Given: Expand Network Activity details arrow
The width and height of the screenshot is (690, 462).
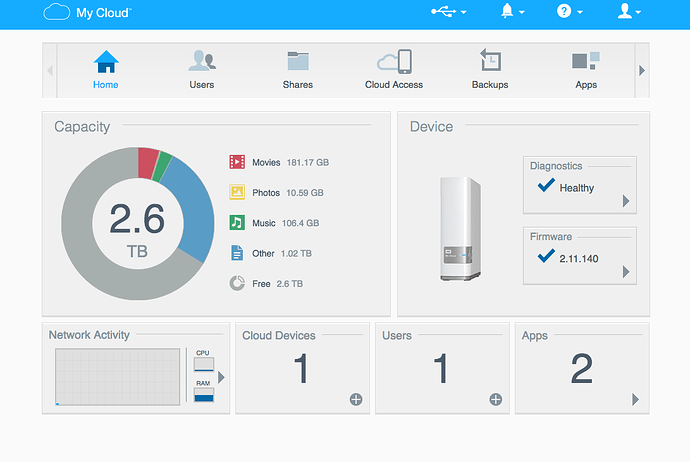Looking at the screenshot, I should click(x=221, y=377).
